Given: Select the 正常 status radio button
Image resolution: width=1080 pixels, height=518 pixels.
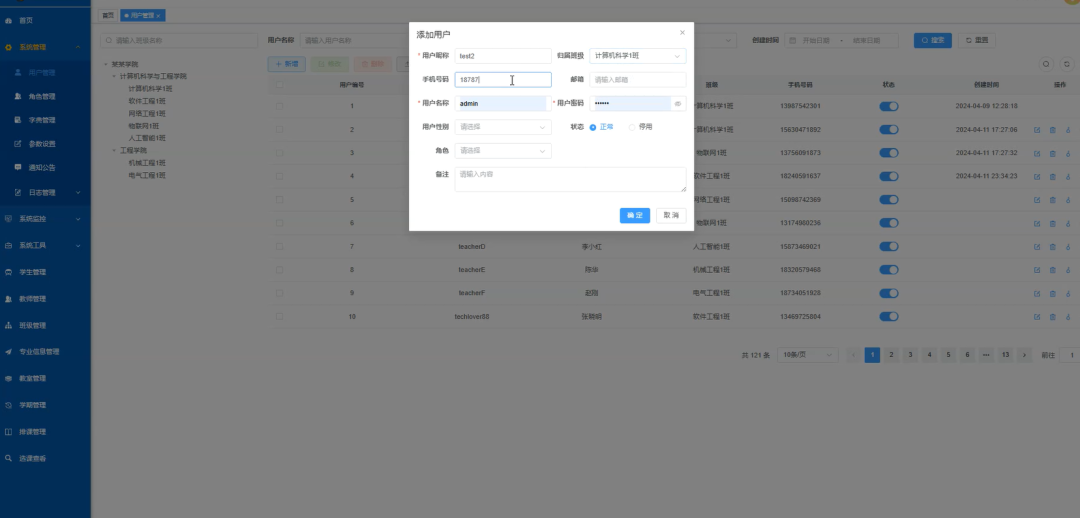Looking at the screenshot, I should [x=593, y=127].
